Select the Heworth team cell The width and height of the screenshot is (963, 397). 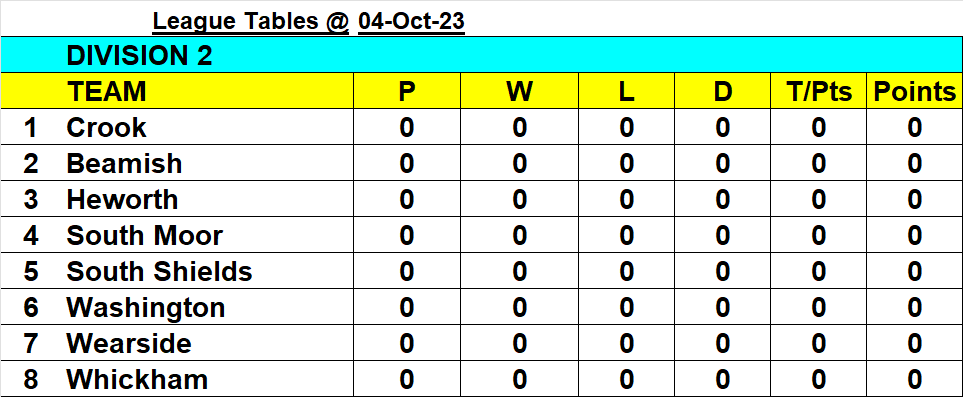pyautogui.click(x=209, y=200)
